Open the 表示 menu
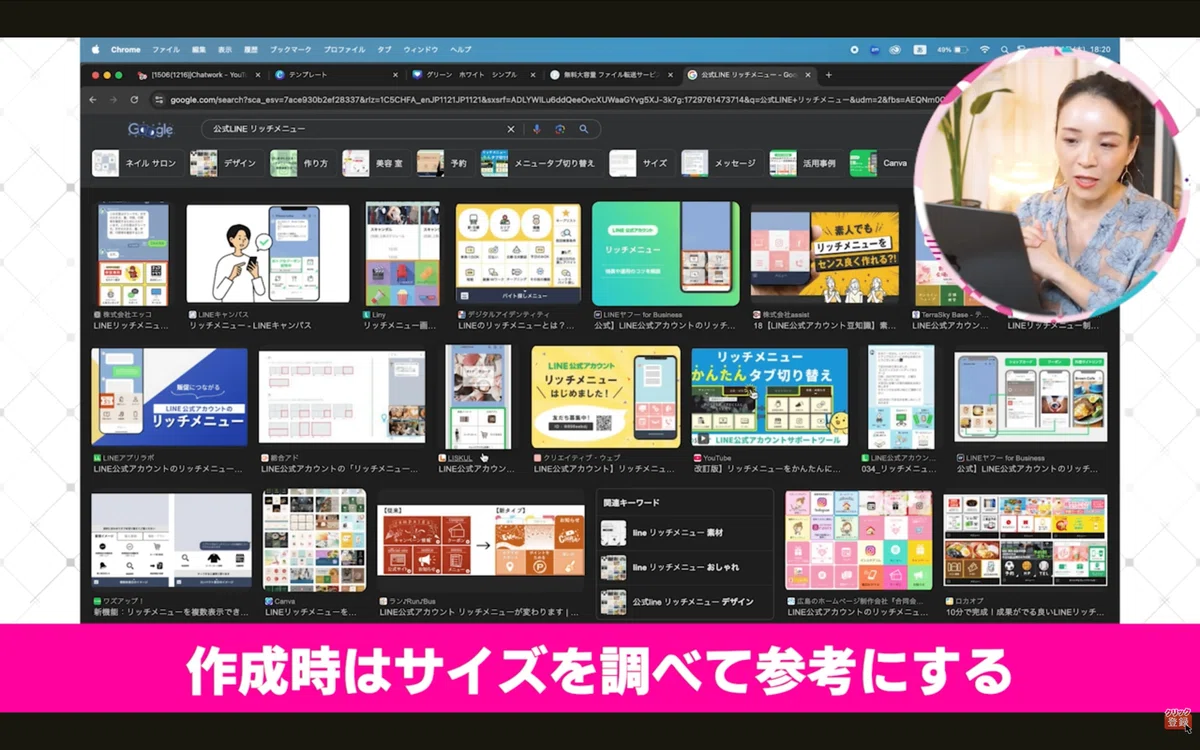This screenshot has height=750, width=1200. coord(225,49)
